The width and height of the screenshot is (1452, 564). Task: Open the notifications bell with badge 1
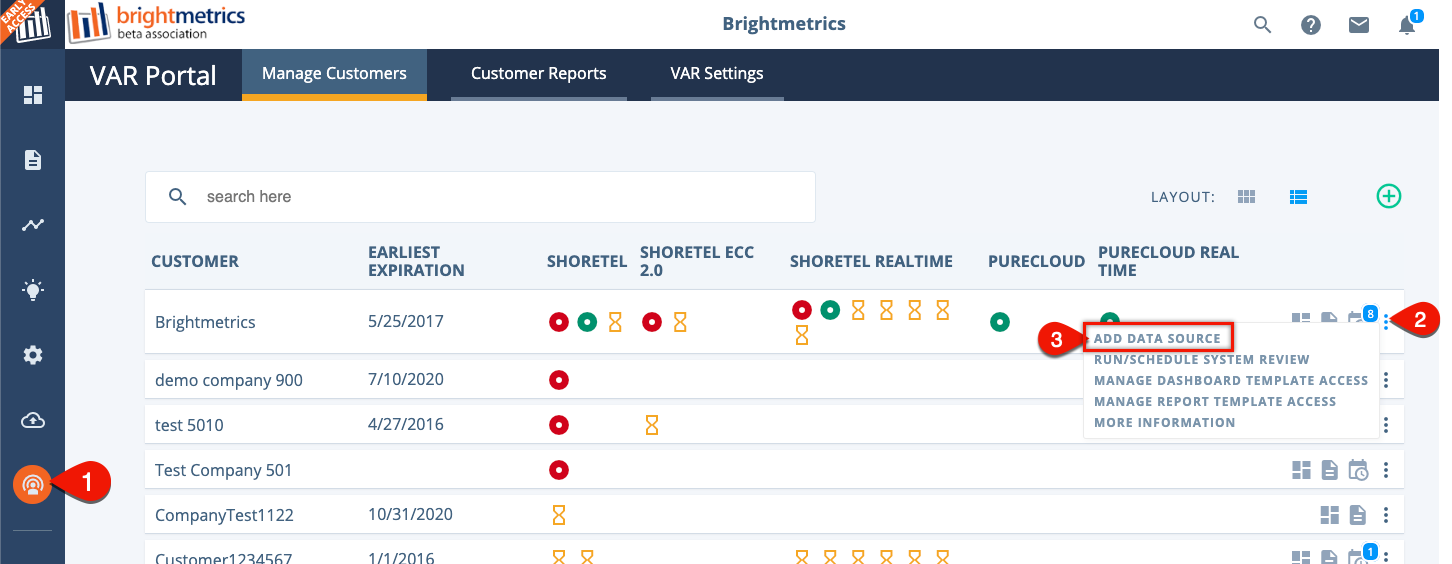[1408, 24]
